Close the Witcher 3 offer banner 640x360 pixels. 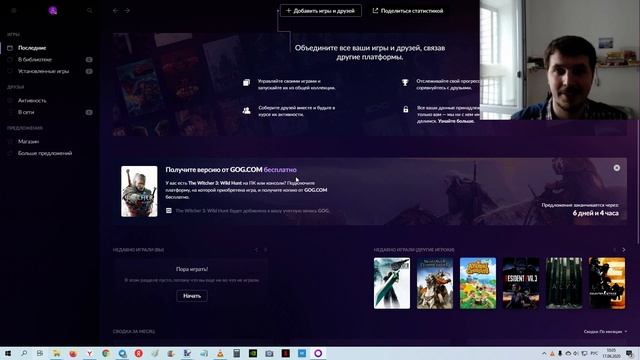pos(616,168)
